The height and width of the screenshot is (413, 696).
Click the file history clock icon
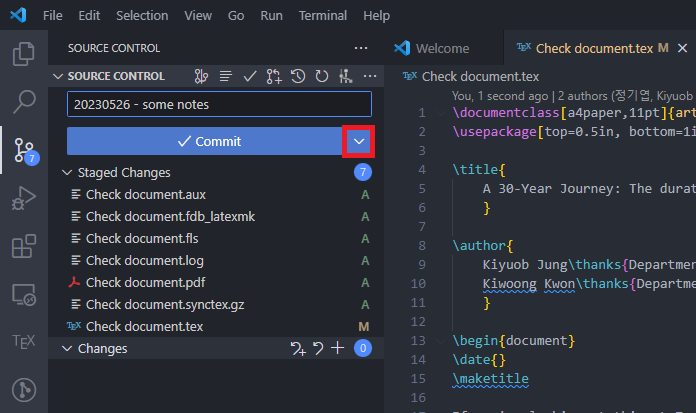point(298,76)
